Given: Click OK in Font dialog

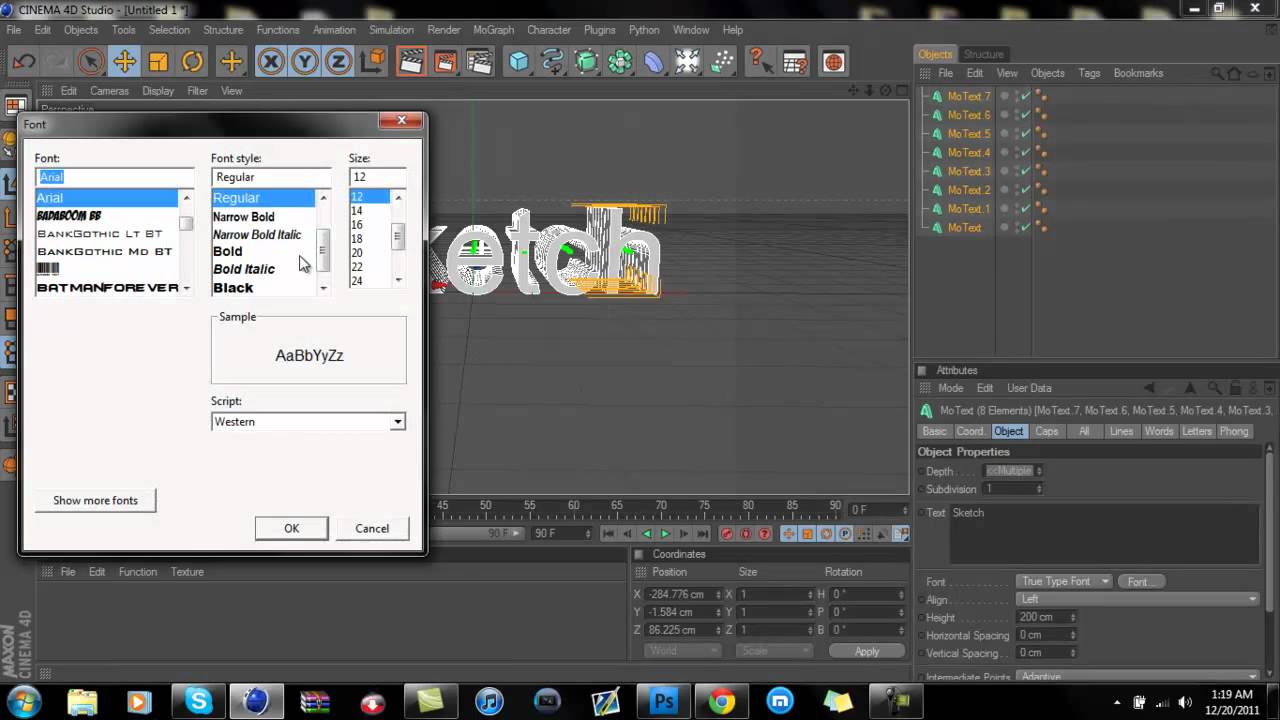Looking at the screenshot, I should (291, 528).
